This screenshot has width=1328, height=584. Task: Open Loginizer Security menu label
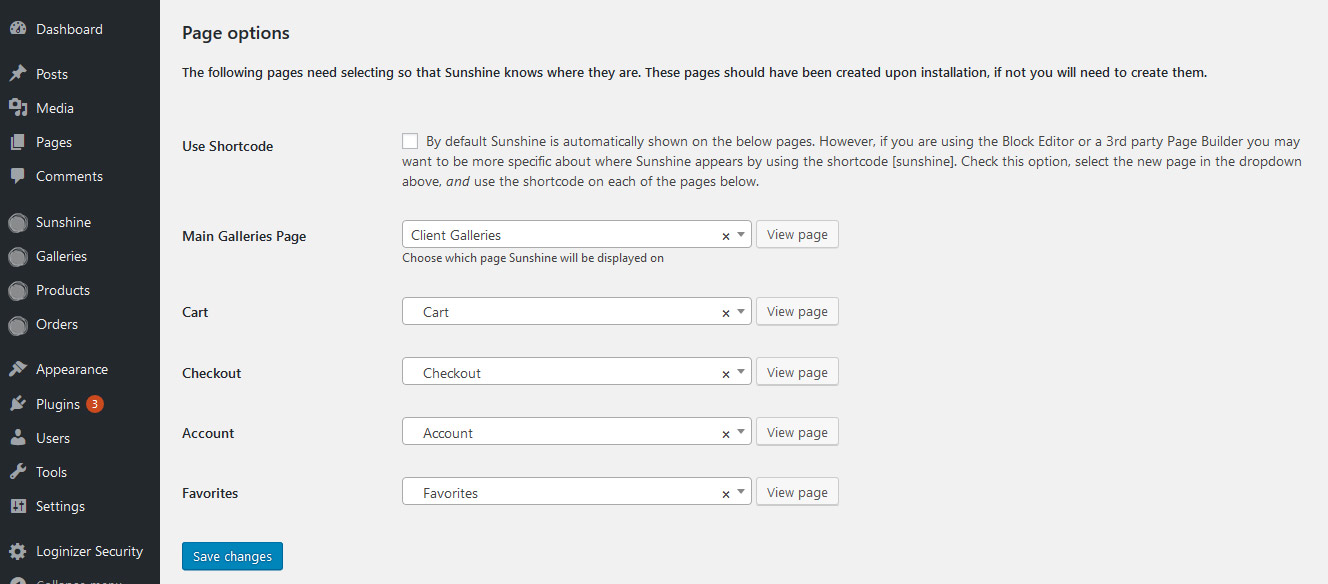(x=89, y=551)
